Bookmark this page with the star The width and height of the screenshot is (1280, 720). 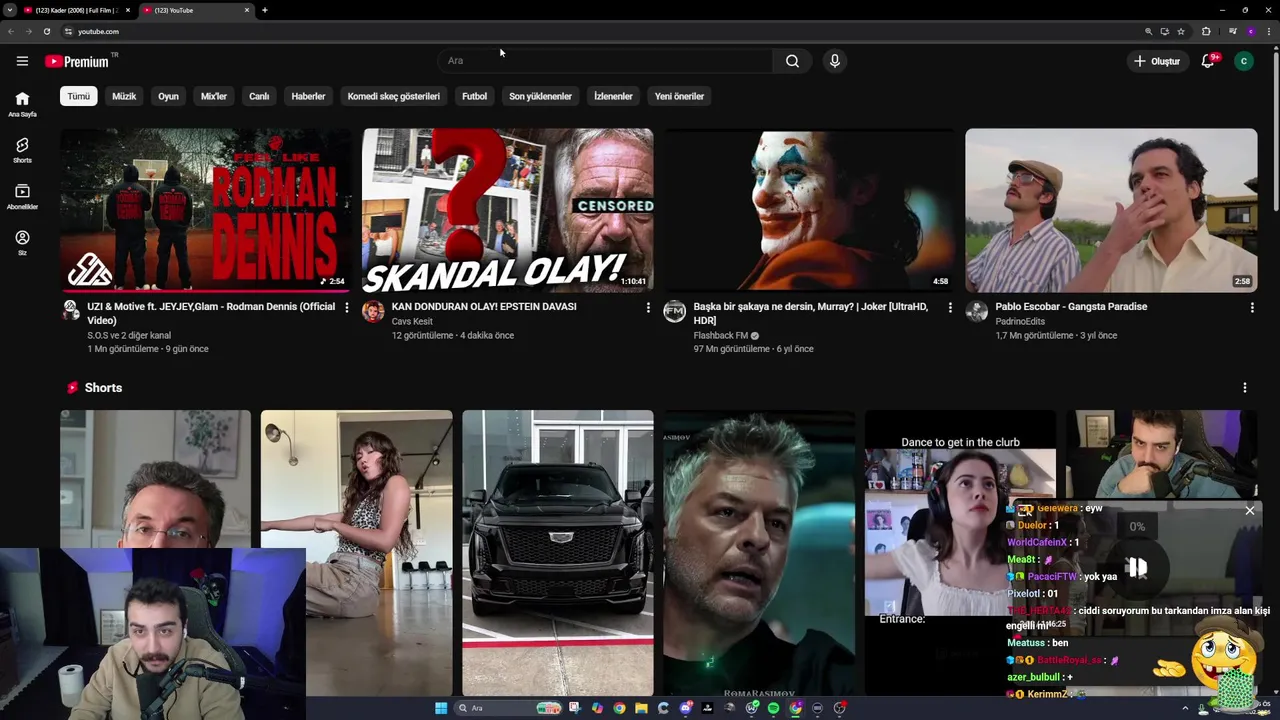[1181, 31]
